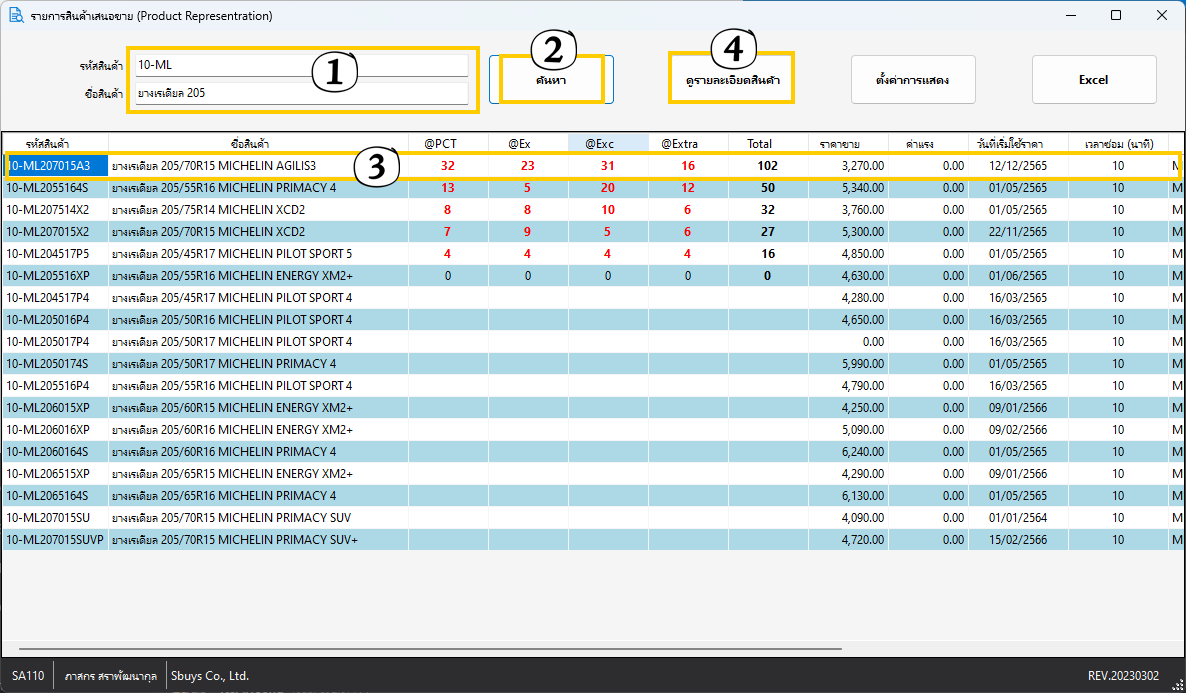Export the list with the Excel button
1186x693 pixels.
(1093, 80)
